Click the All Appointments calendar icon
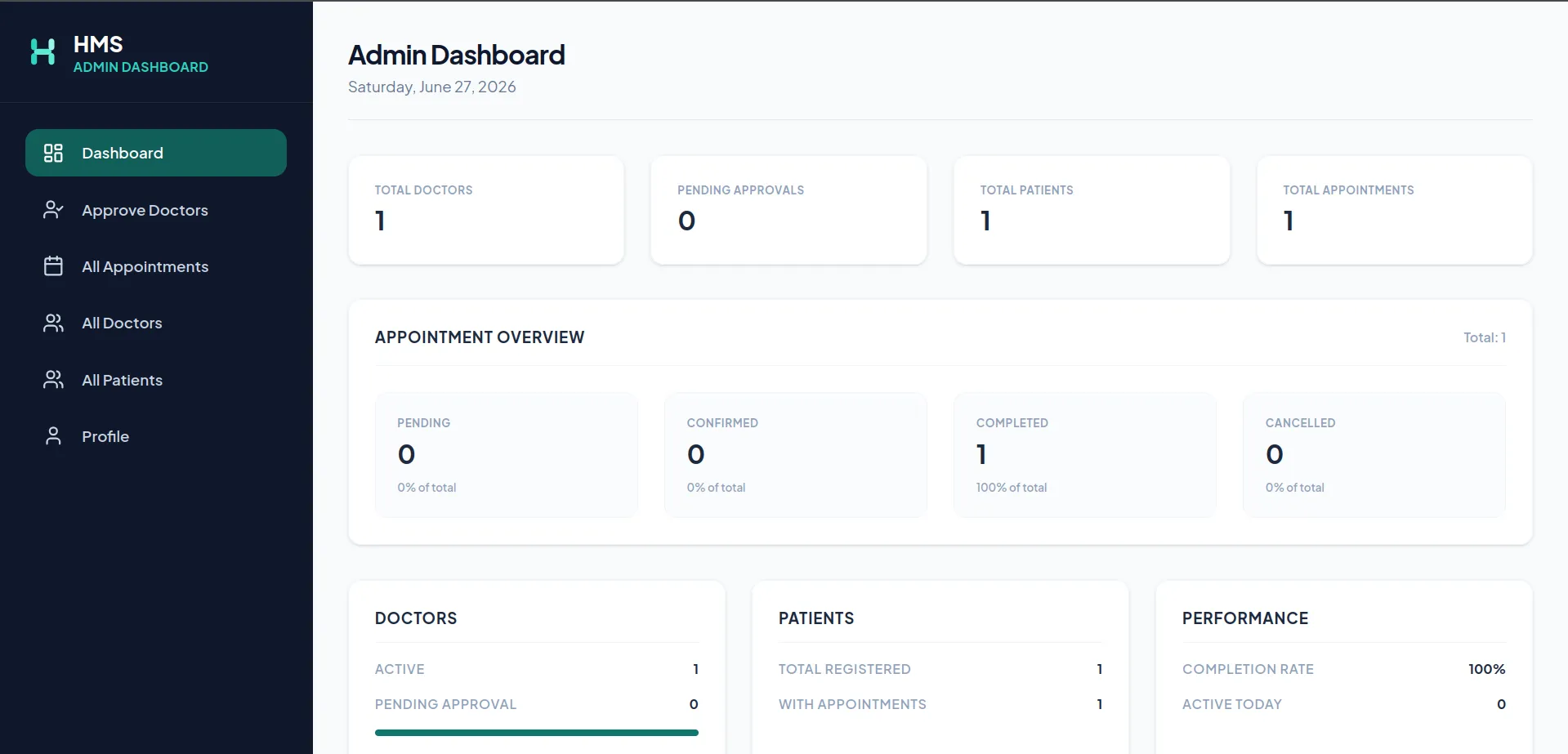This screenshot has width=1568, height=754. pyautogui.click(x=53, y=266)
